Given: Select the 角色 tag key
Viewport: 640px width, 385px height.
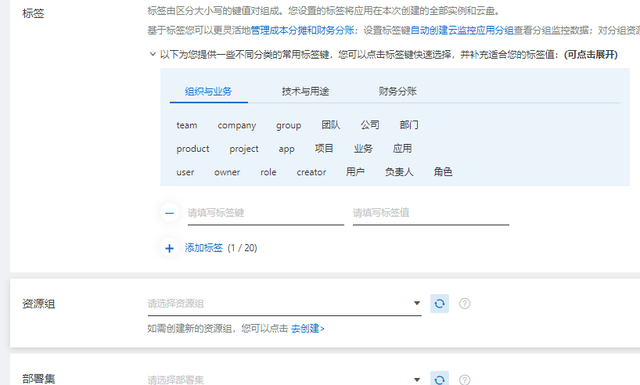Looking at the screenshot, I should (443, 172).
